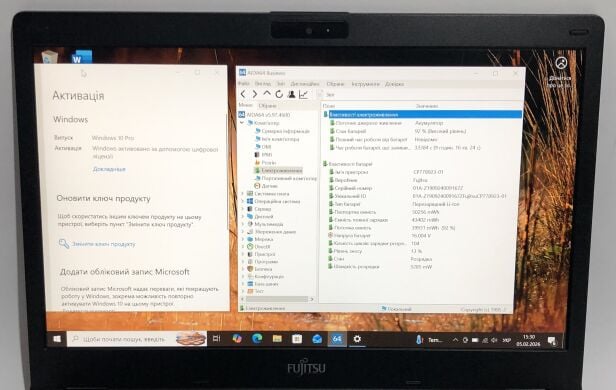Expand the Сервер tree node

pyautogui.click(x=242, y=209)
